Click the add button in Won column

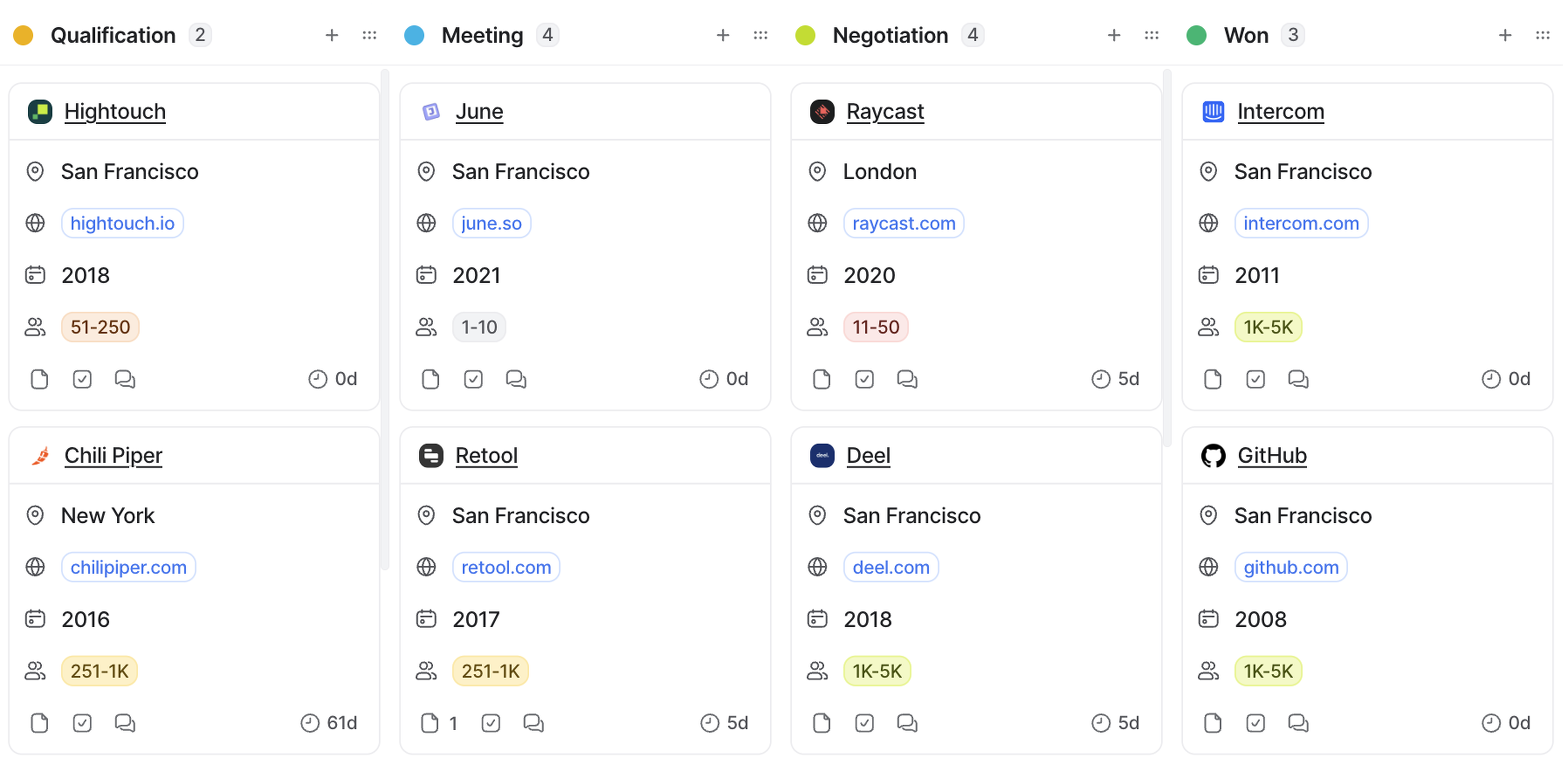pyautogui.click(x=1505, y=35)
